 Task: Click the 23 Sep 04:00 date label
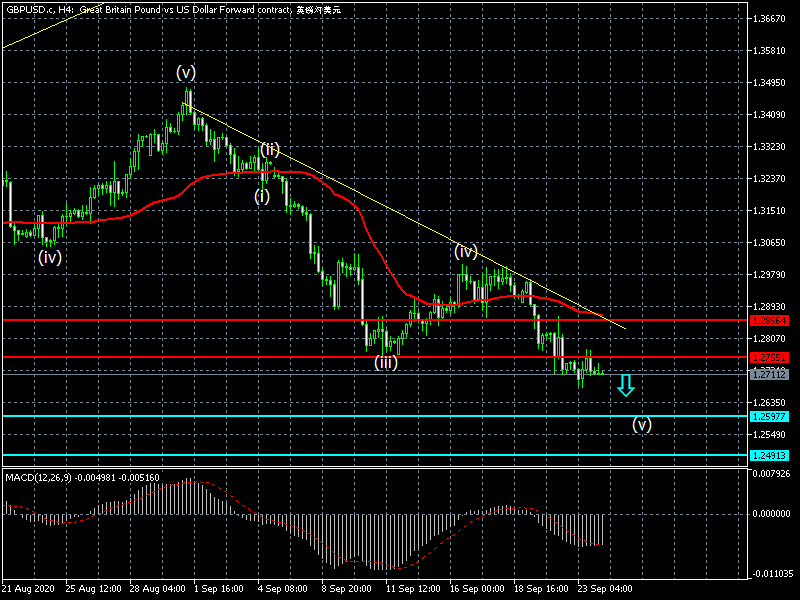pyautogui.click(x=605, y=588)
